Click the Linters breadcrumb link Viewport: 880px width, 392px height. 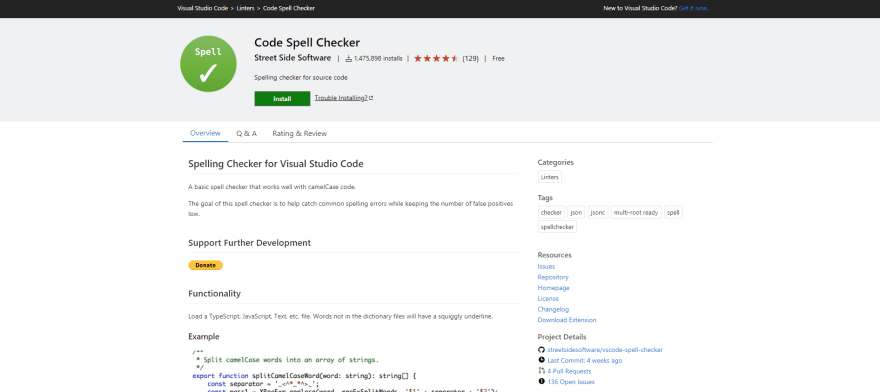245,8
